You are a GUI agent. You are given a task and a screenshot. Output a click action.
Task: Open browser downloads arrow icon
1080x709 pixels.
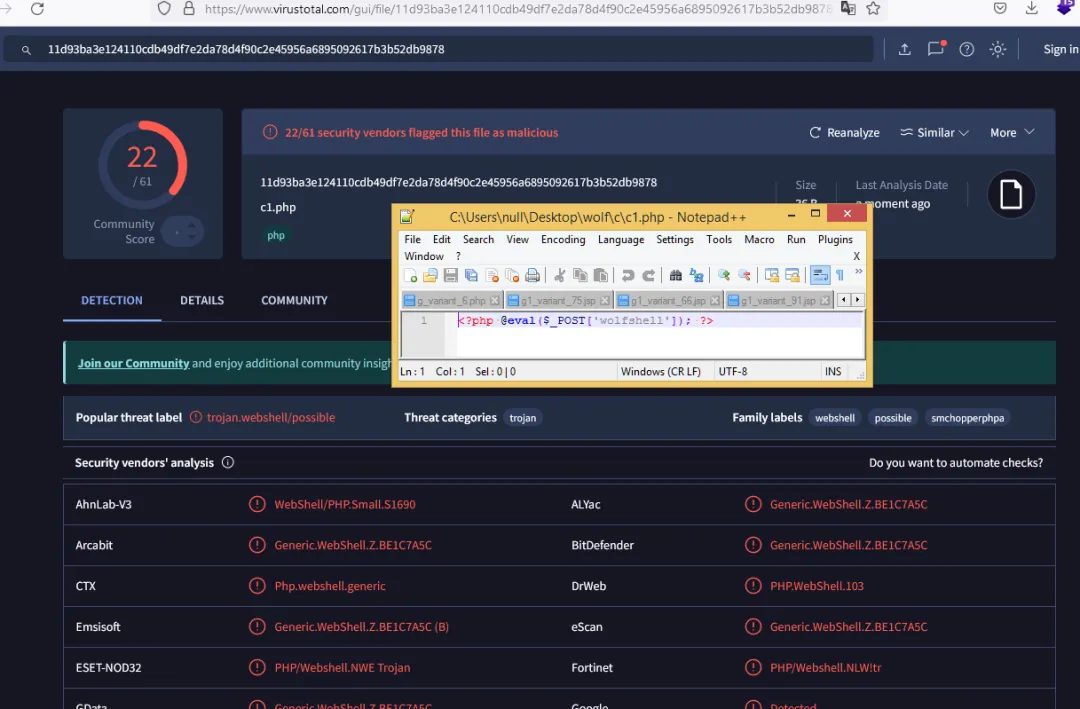pos(1031,8)
